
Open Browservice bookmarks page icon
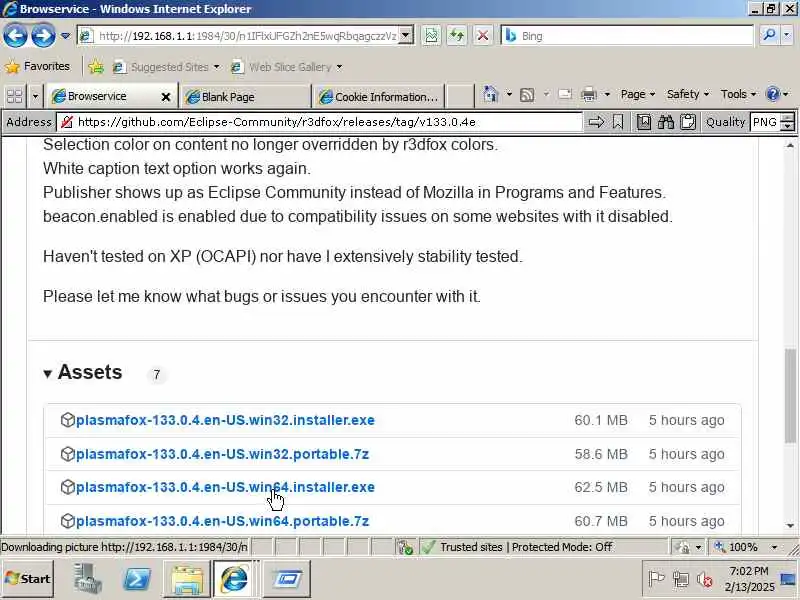pos(643,122)
